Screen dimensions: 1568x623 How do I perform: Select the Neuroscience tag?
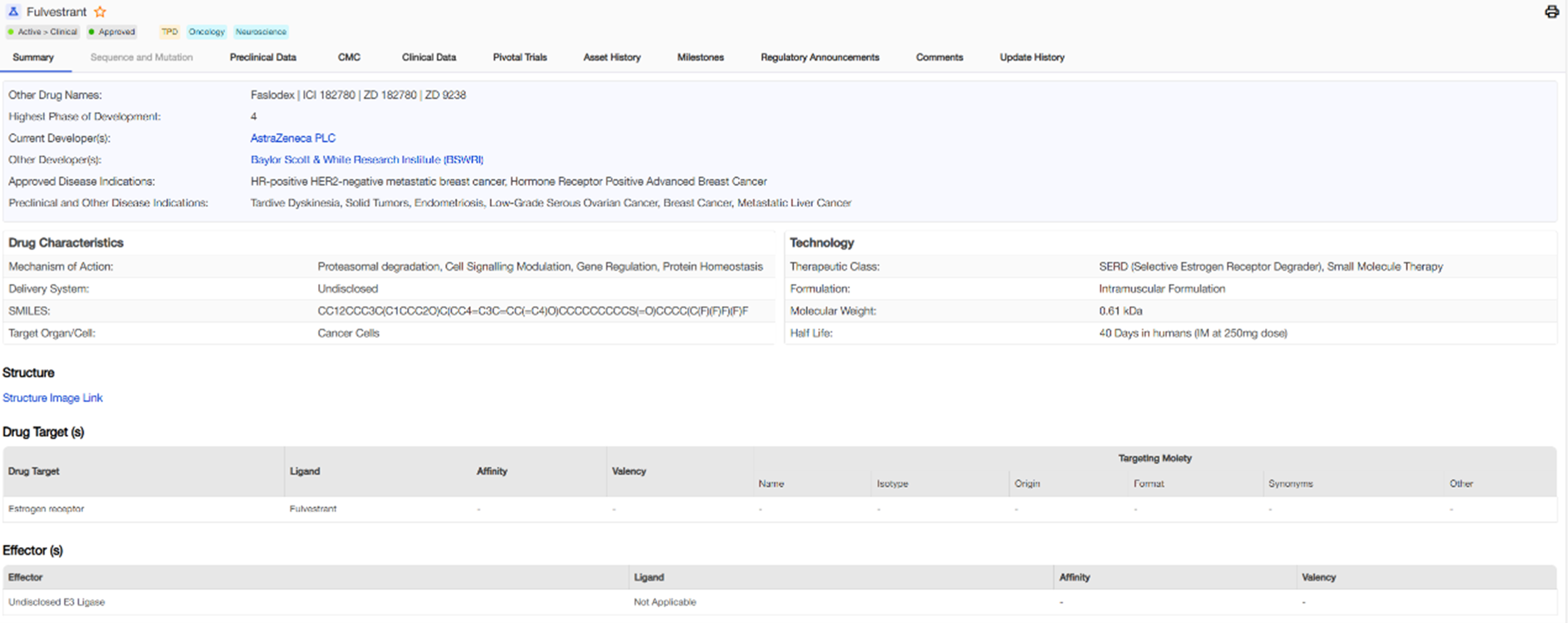click(260, 32)
